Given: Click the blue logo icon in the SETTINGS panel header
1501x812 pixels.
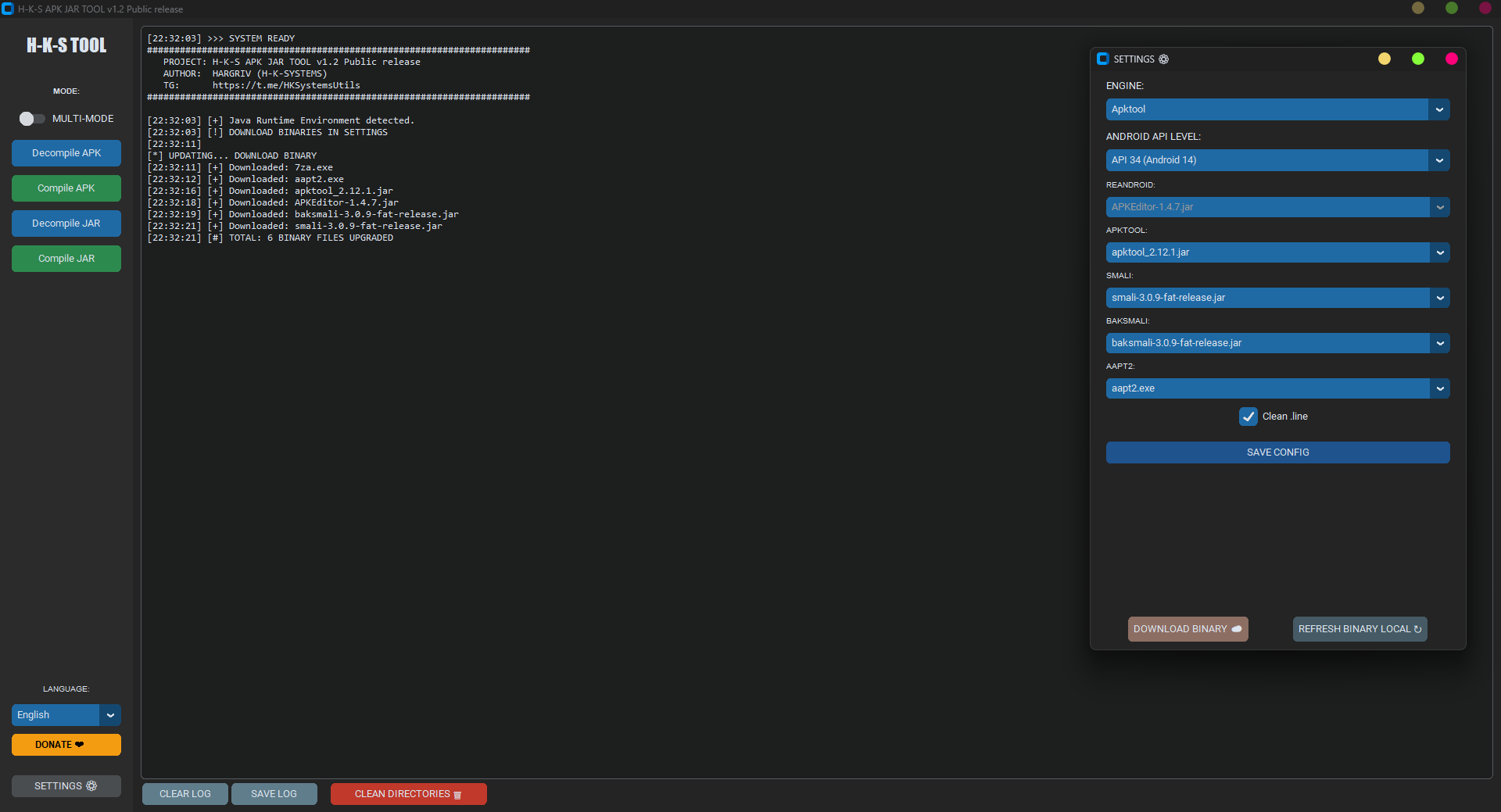Looking at the screenshot, I should 1104,59.
